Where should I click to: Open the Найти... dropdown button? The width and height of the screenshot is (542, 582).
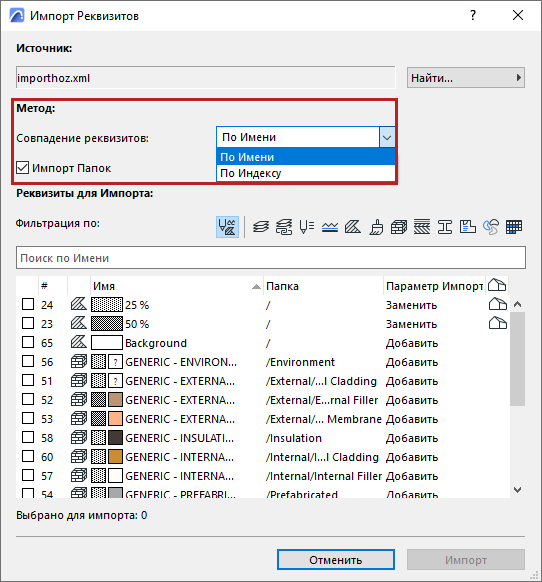coord(466,78)
